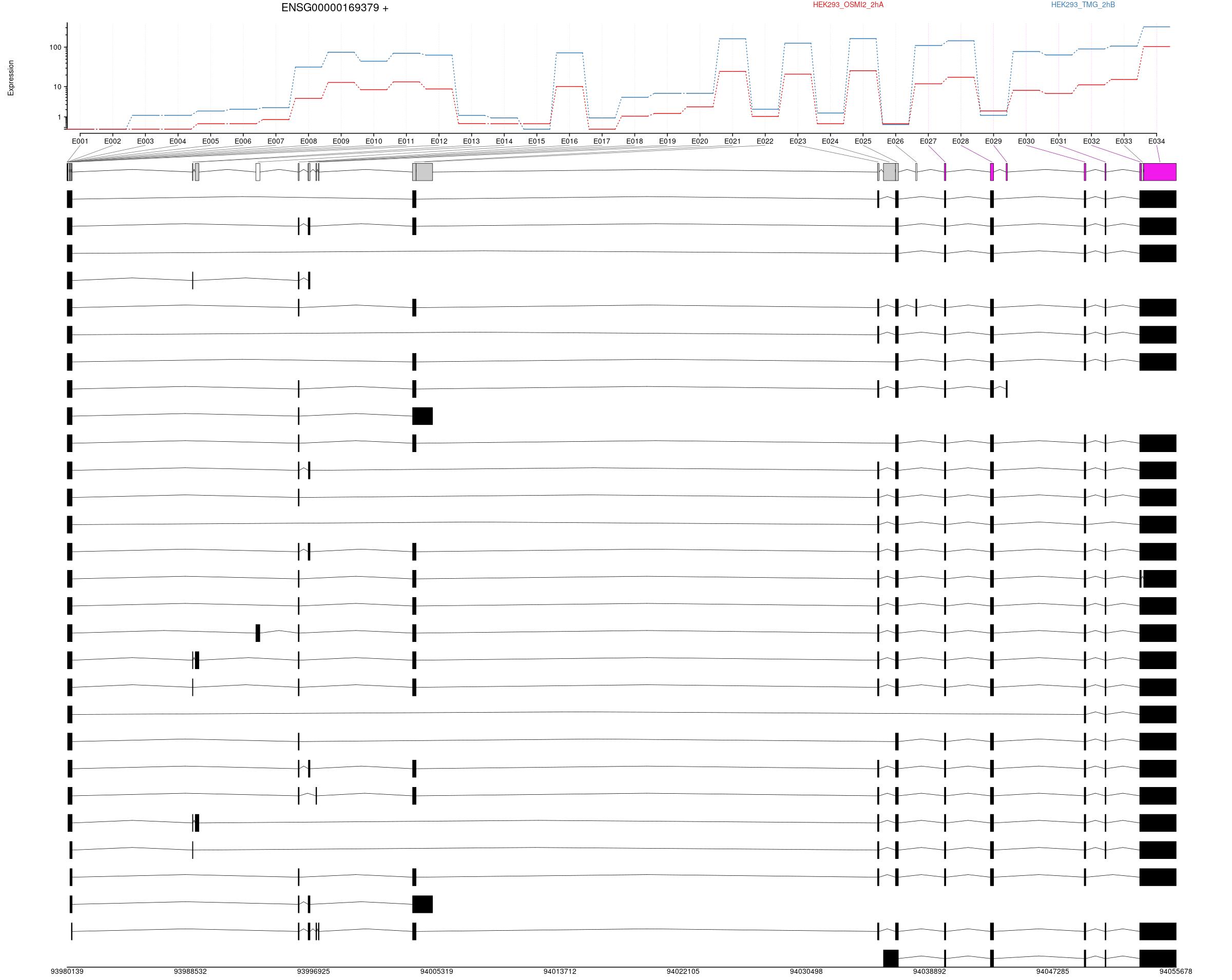Click the lone black exon in bottom transcript

(x=890, y=958)
